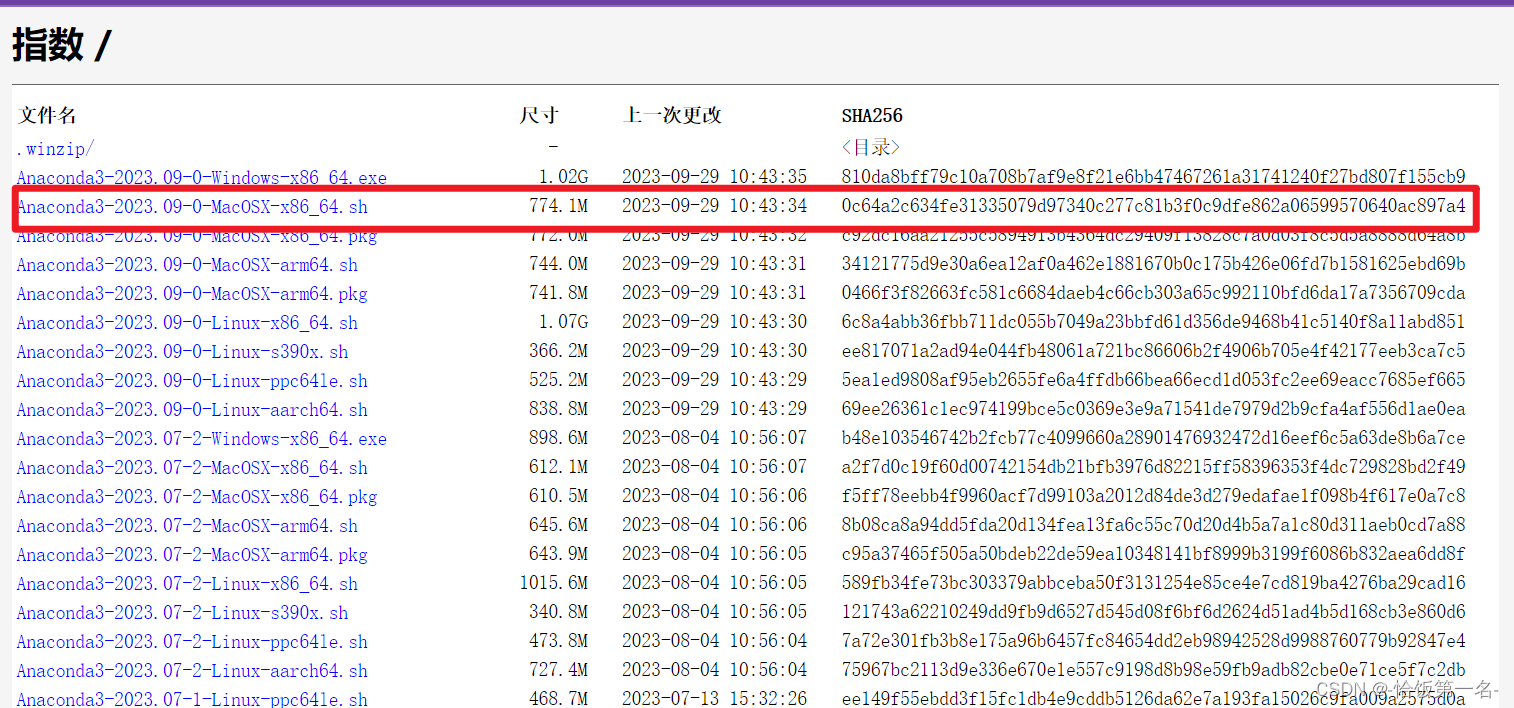Viewport: 1514px width, 708px height.
Task: Click the 文件名 column header
Action: 47,115
